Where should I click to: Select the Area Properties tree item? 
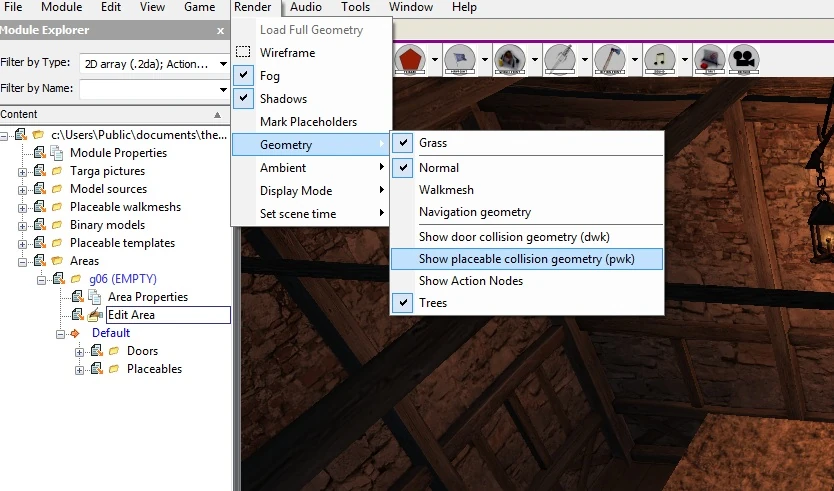(148, 297)
